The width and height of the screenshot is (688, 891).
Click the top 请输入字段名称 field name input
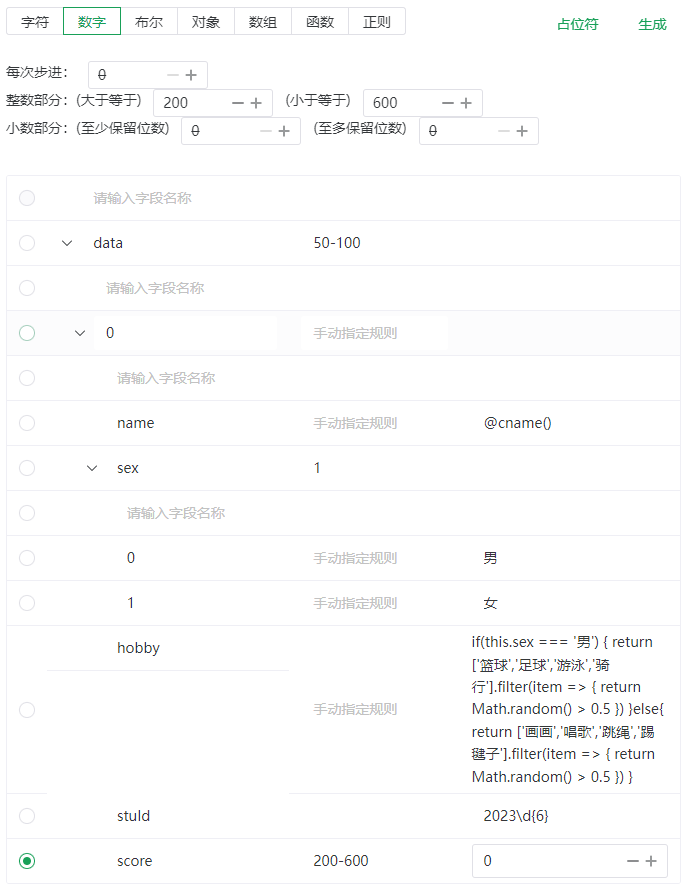[142, 198]
